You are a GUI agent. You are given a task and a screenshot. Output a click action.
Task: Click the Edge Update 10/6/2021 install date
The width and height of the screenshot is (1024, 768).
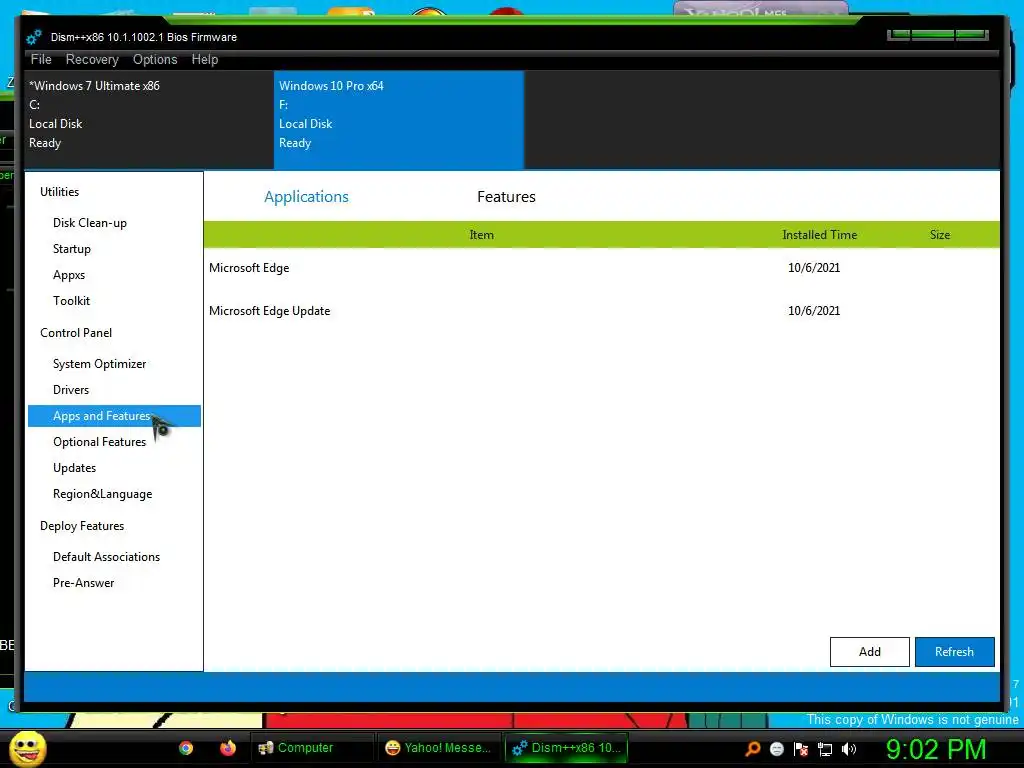point(814,311)
